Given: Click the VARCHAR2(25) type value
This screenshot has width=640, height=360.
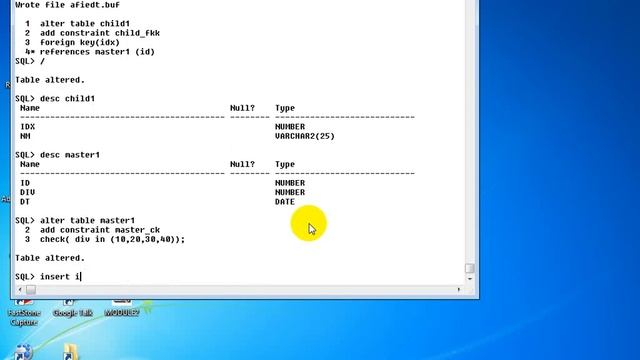Looking at the screenshot, I should (305, 136).
